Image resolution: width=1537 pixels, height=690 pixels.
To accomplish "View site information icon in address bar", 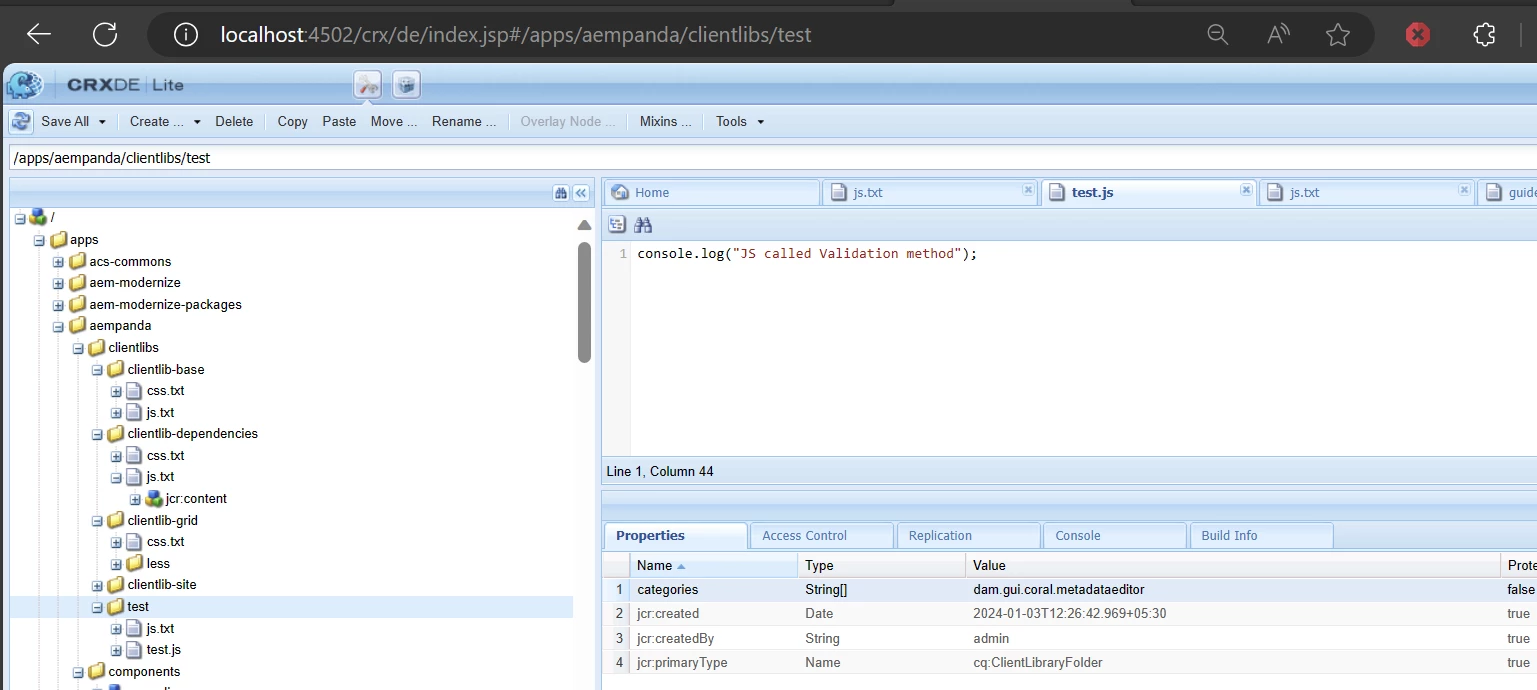I will [186, 35].
